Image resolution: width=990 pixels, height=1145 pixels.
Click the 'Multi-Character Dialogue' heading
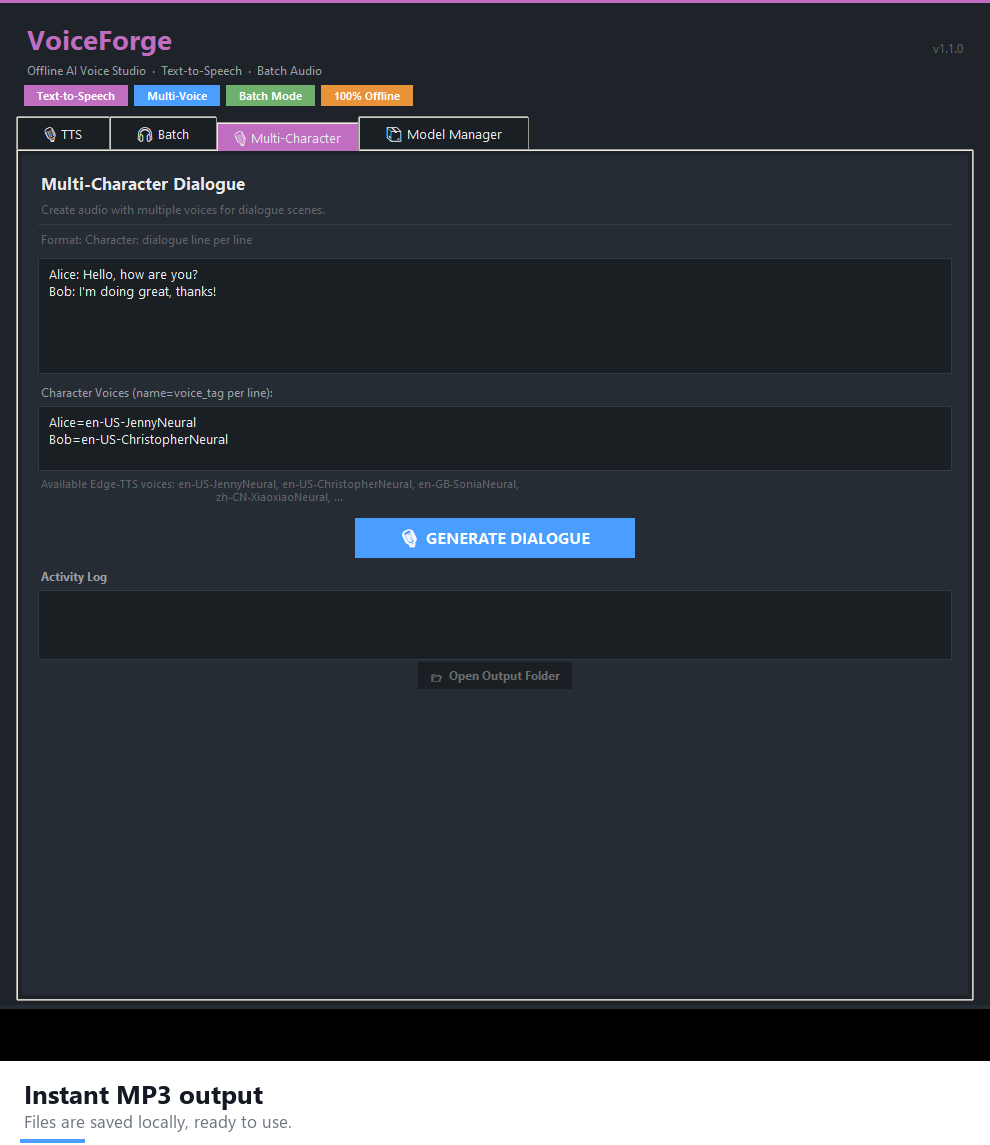(x=143, y=184)
